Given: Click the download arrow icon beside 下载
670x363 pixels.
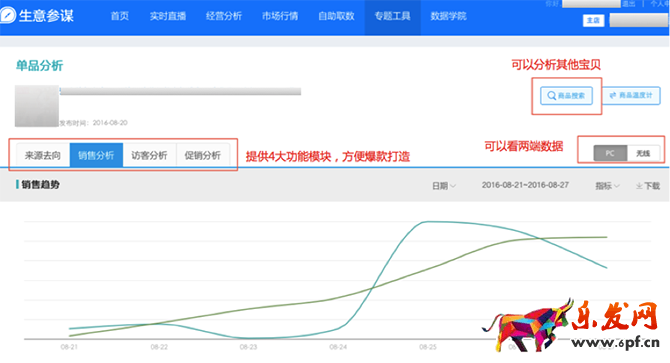Looking at the screenshot, I should [639, 186].
